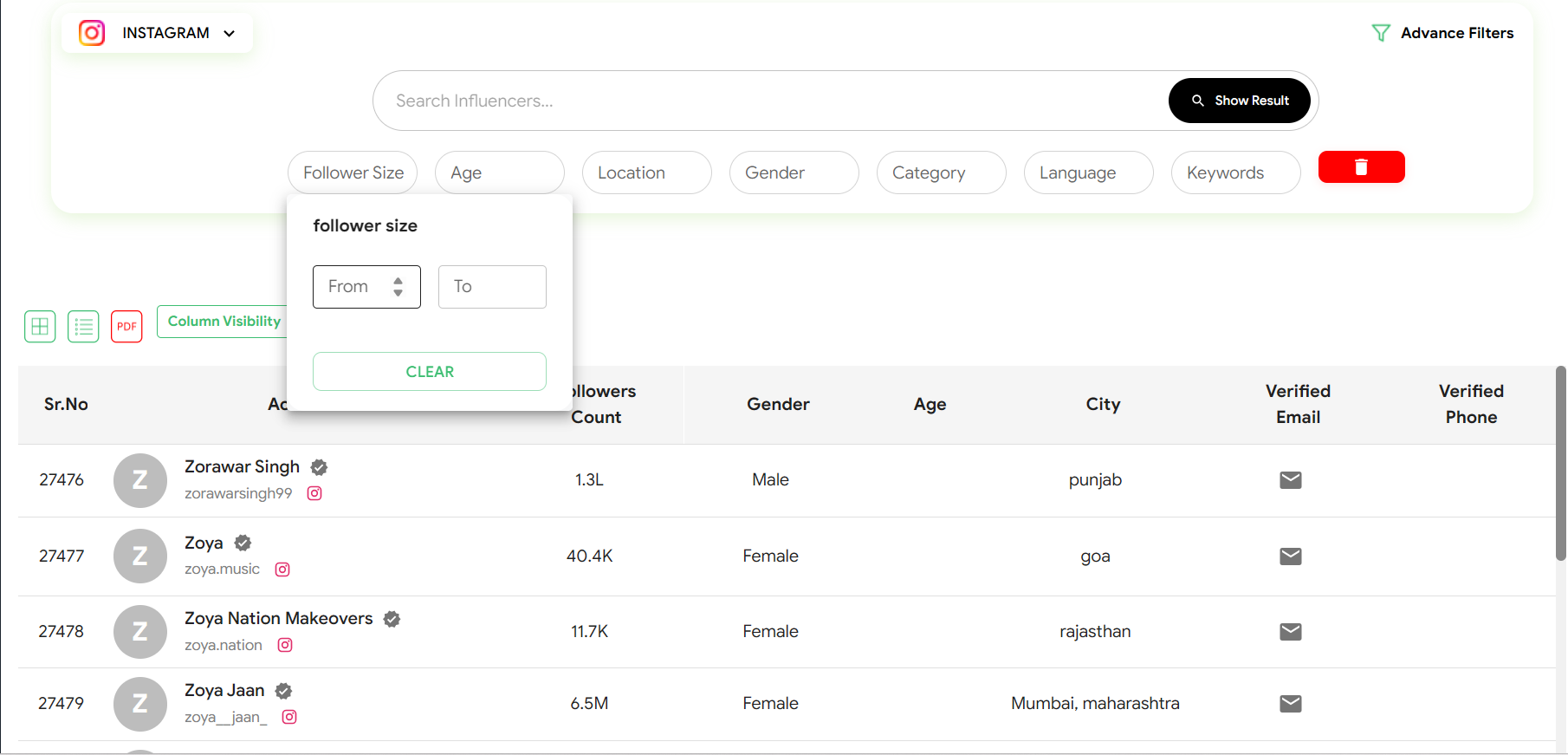Open the Location filter dropdown
The width and height of the screenshot is (1568, 755).
(646, 172)
